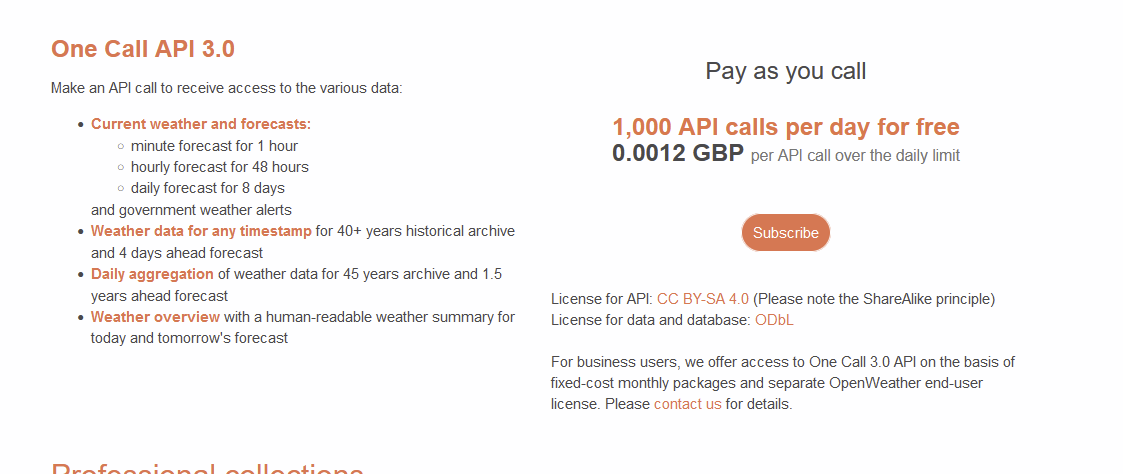Click the per API call over daily limit text
The width and height of the screenshot is (1123, 474).
(855, 156)
